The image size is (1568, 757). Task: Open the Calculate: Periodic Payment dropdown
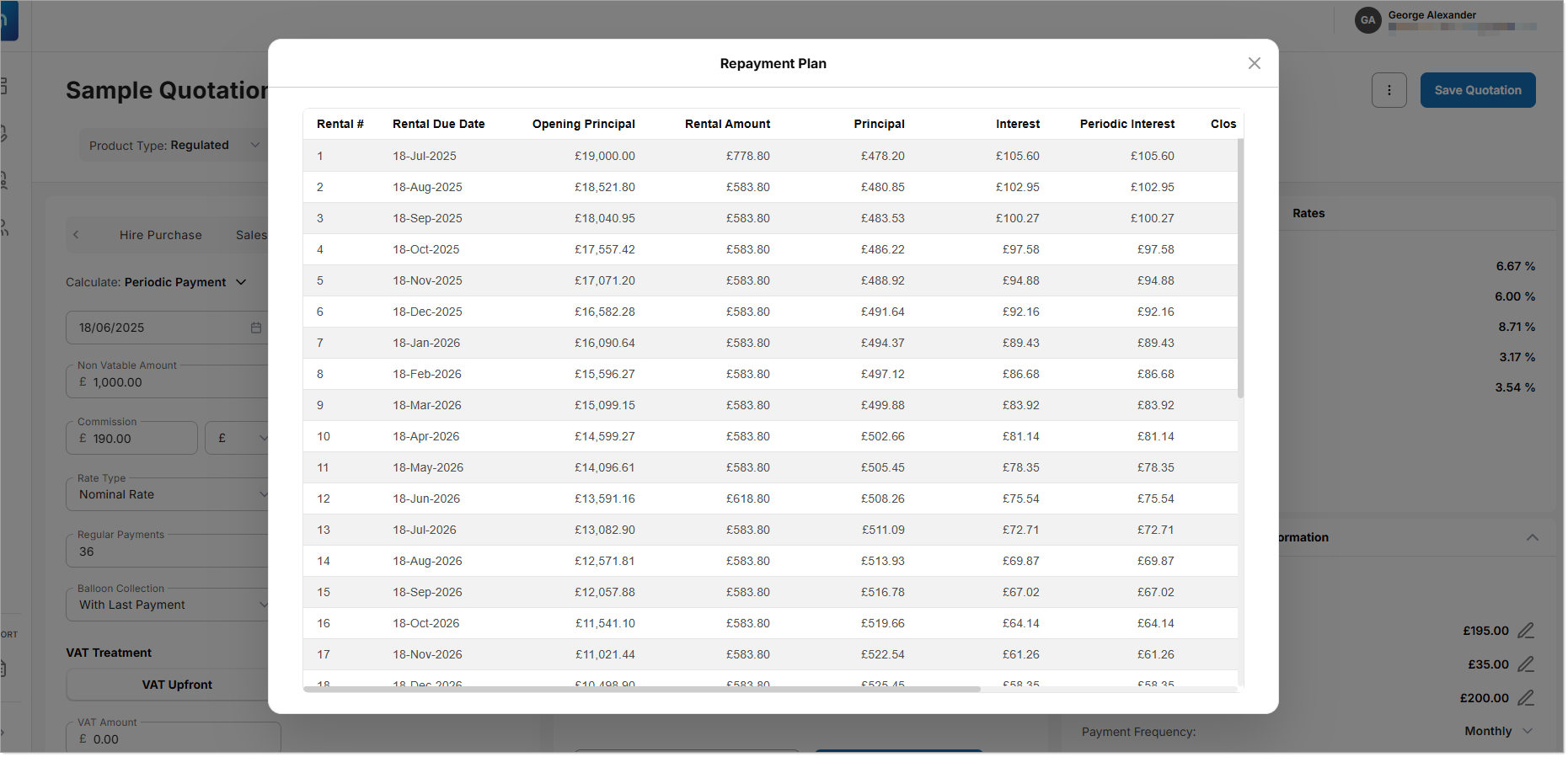(156, 282)
